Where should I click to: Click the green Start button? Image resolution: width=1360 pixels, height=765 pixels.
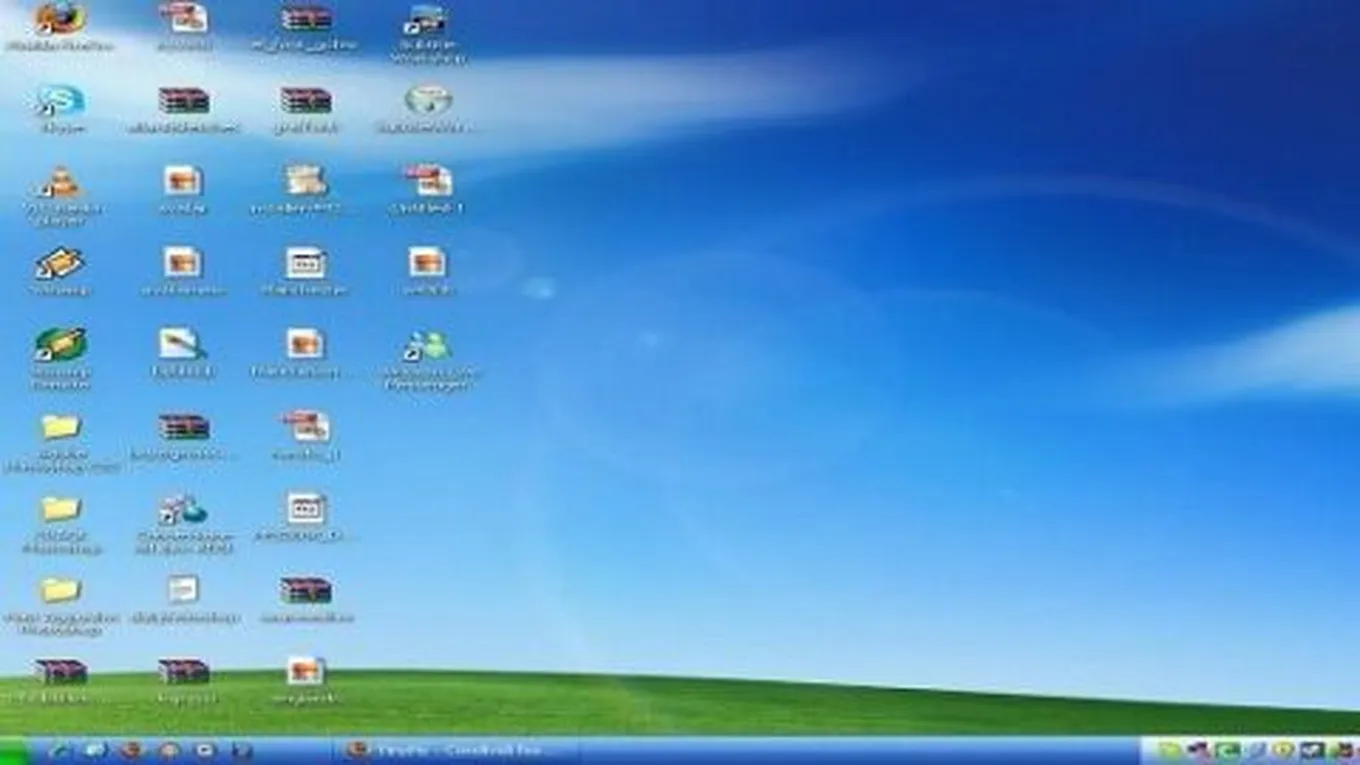click(x=14, y=751)
